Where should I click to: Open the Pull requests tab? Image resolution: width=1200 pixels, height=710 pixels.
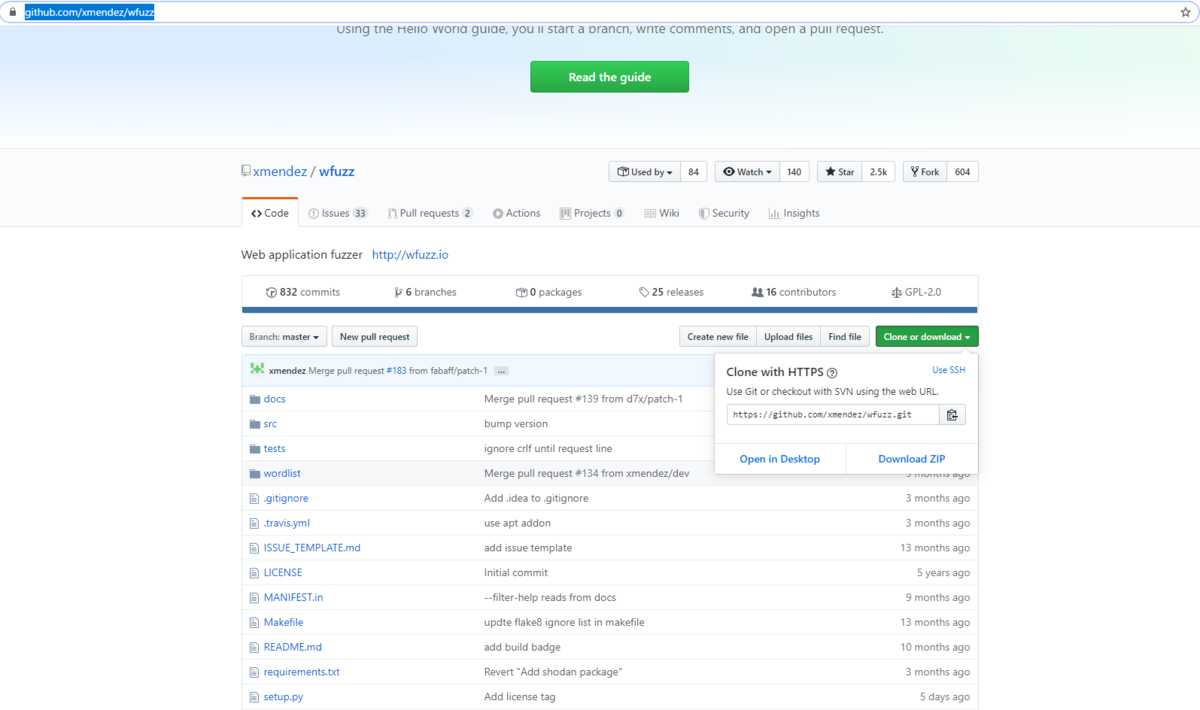430,213
